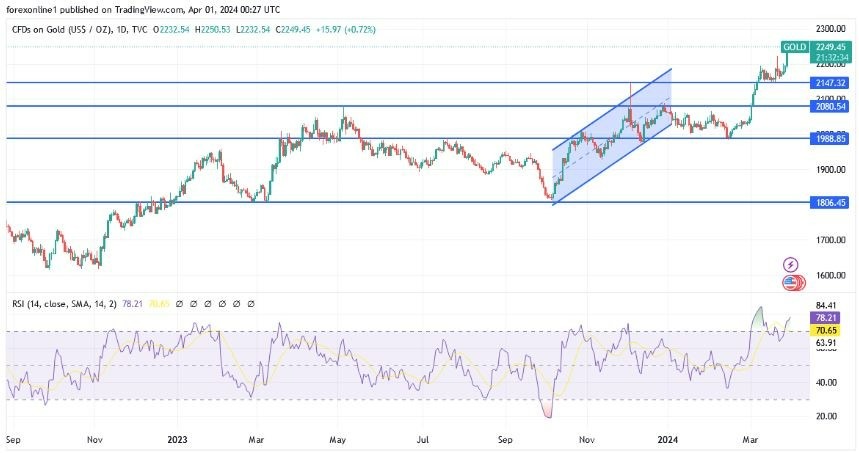Click the 20.00 RSI axis label
This screenshot has height=453, width=859.
coord(826,416)
